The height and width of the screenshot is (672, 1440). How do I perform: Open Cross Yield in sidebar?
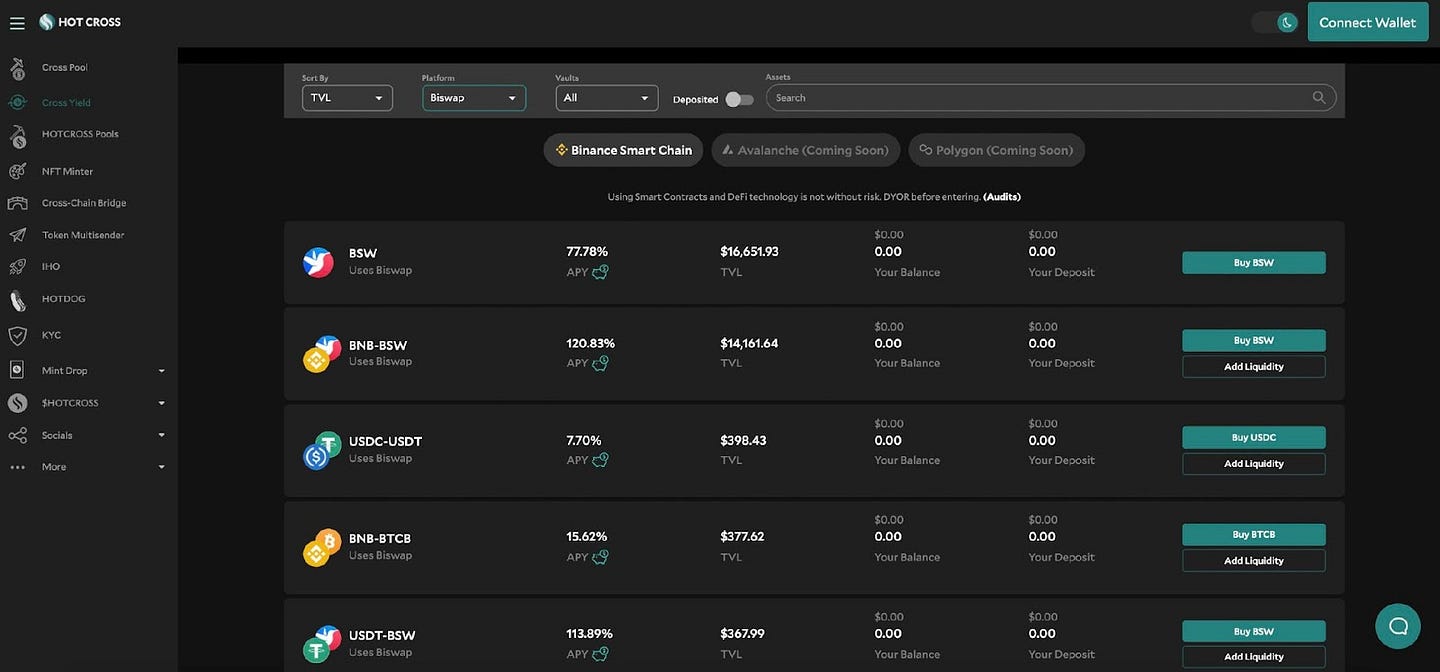66,103
